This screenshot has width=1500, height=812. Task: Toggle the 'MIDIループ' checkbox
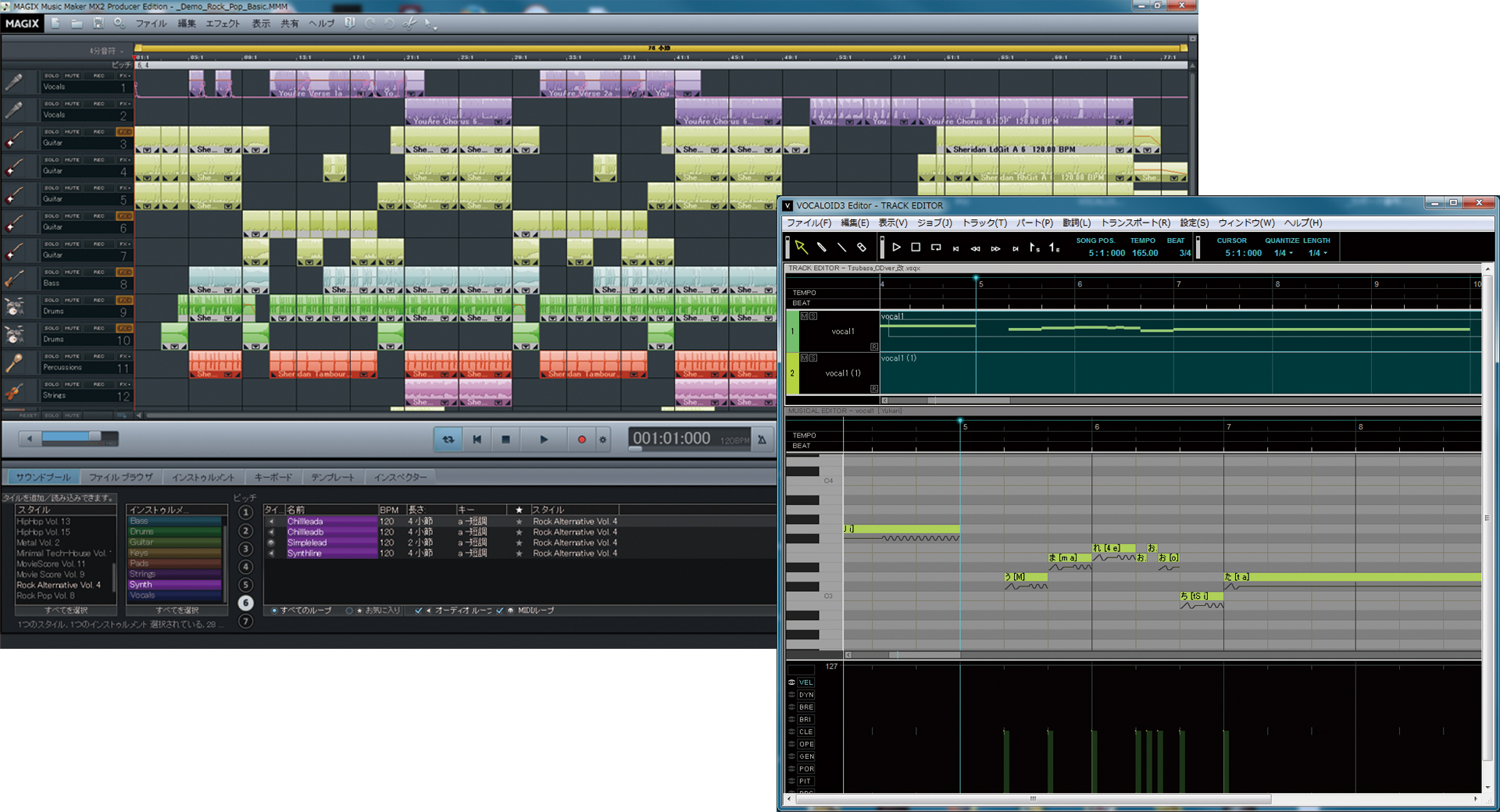point(500,611)
